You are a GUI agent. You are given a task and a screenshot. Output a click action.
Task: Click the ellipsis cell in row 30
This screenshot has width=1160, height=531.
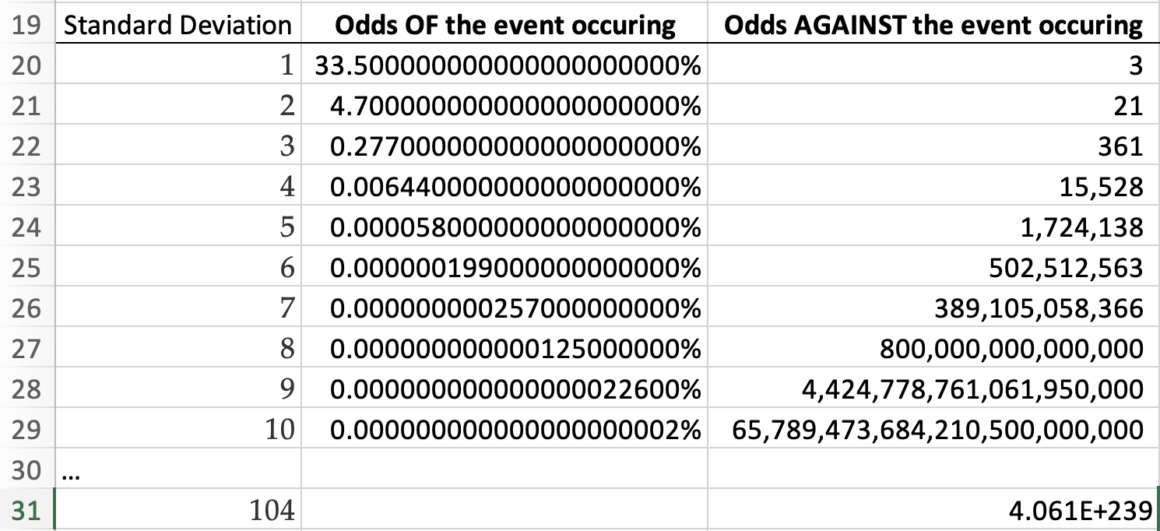tap(178, 469)
